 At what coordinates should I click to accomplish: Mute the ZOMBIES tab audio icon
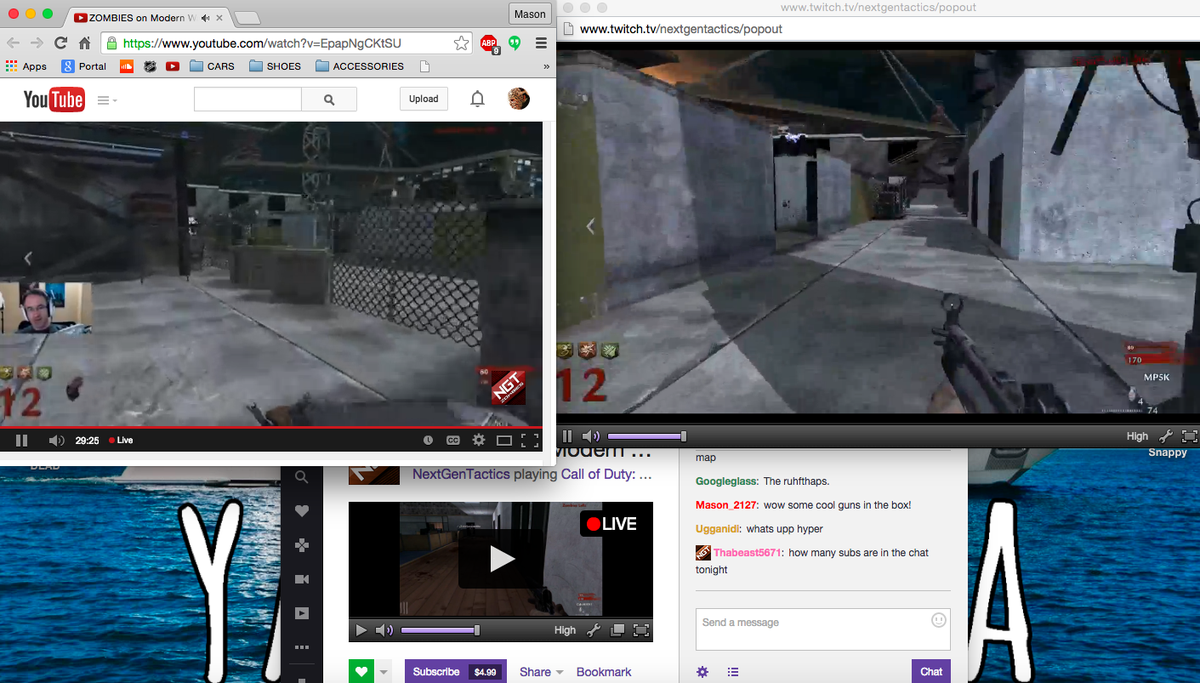point(206,18)
